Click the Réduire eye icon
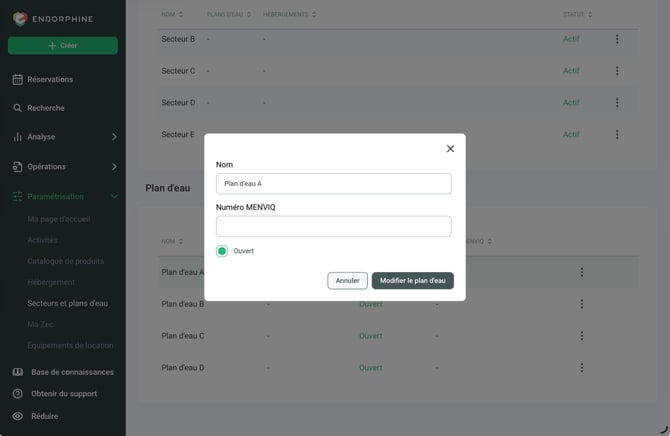 pos(18,416)
